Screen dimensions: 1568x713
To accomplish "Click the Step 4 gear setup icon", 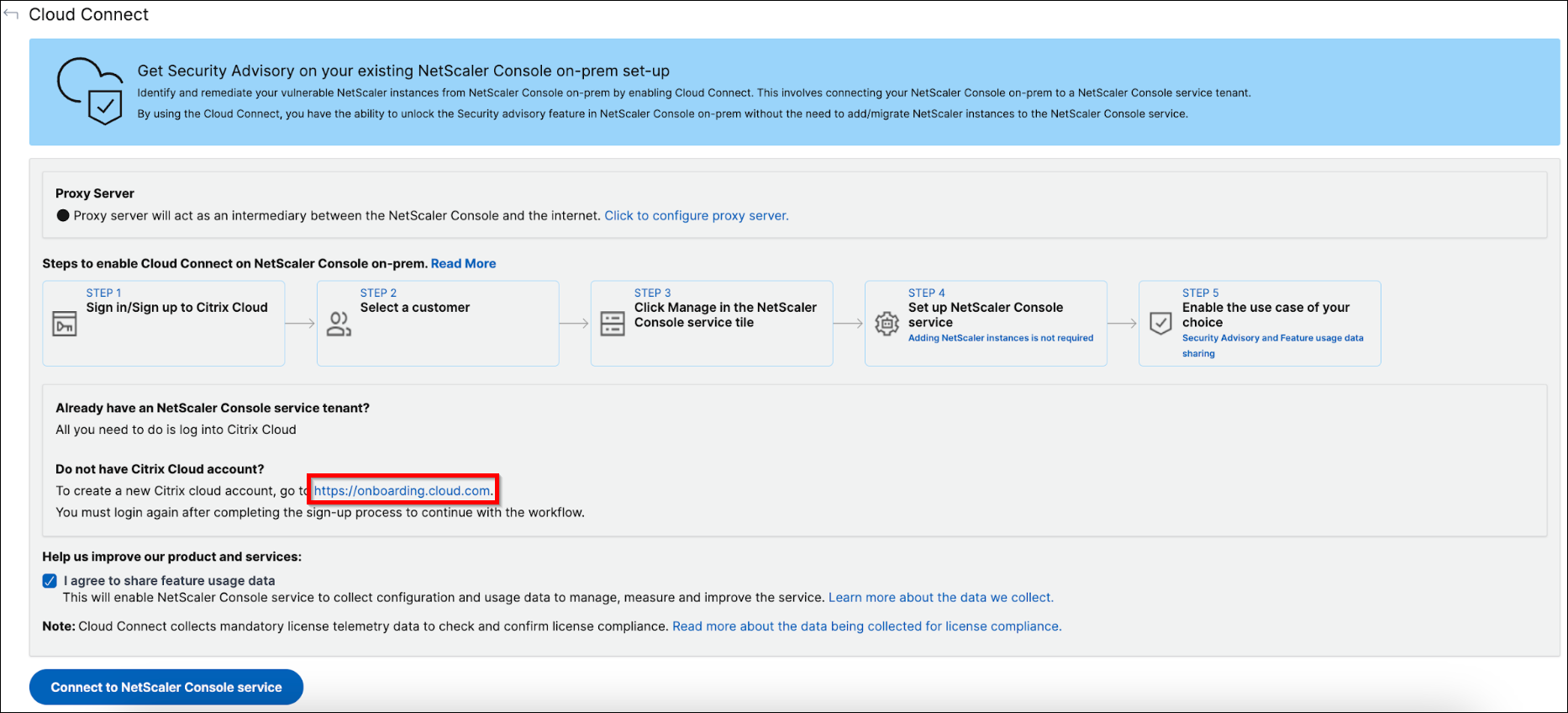I will (887, 324).
